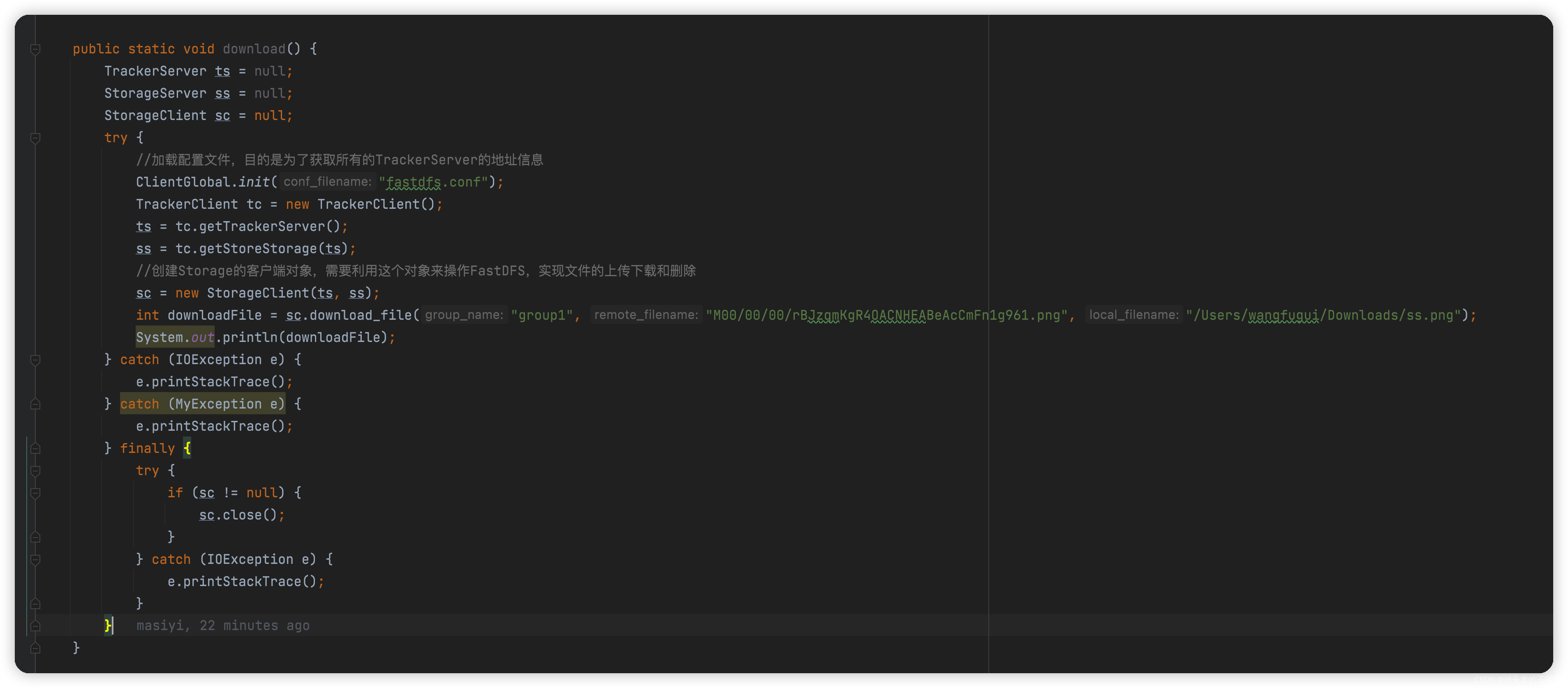The width and height of the screenshot is (1568, 688).
Task: Click the conf_filename parameter hint
Action: 328,182
